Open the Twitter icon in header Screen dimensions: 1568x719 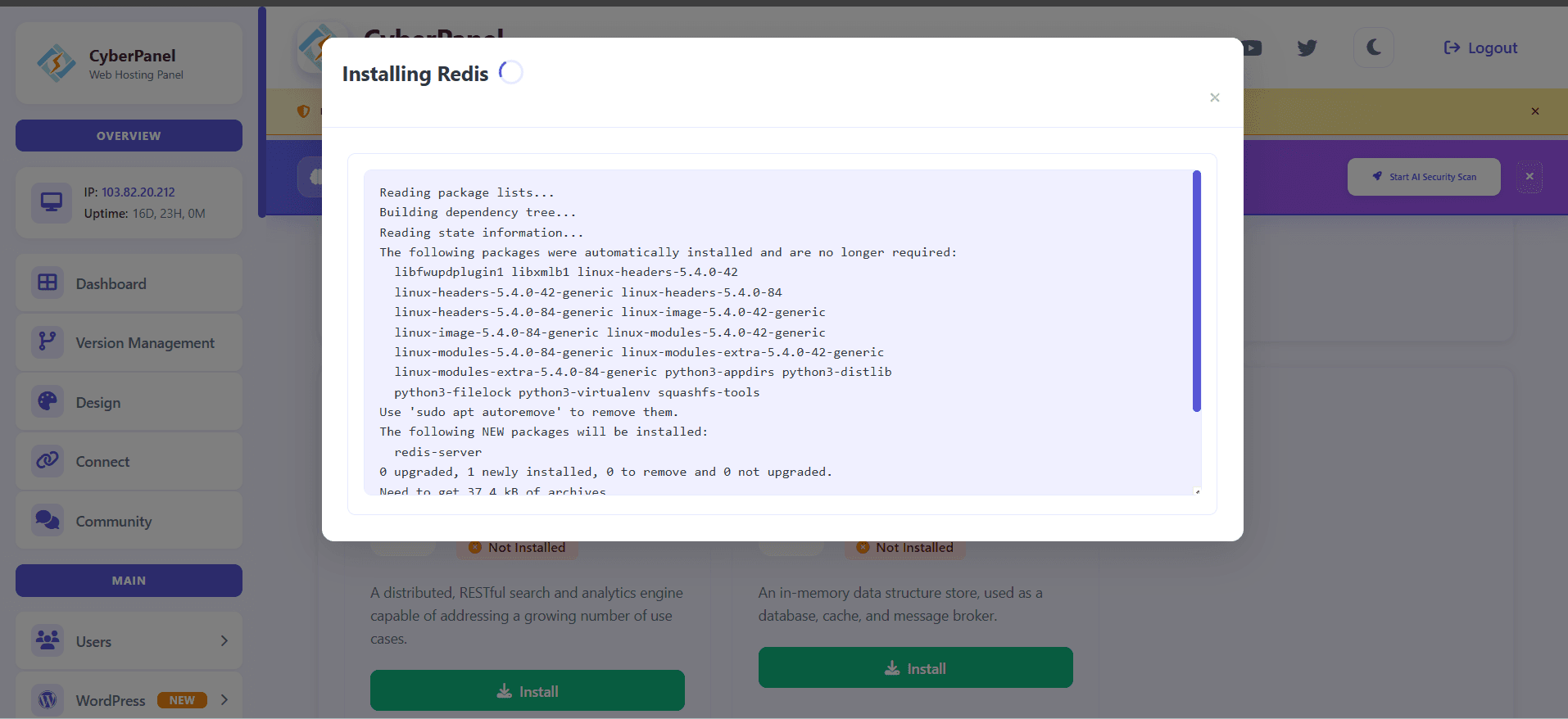pyautogui.click(x=1307, y=48)
